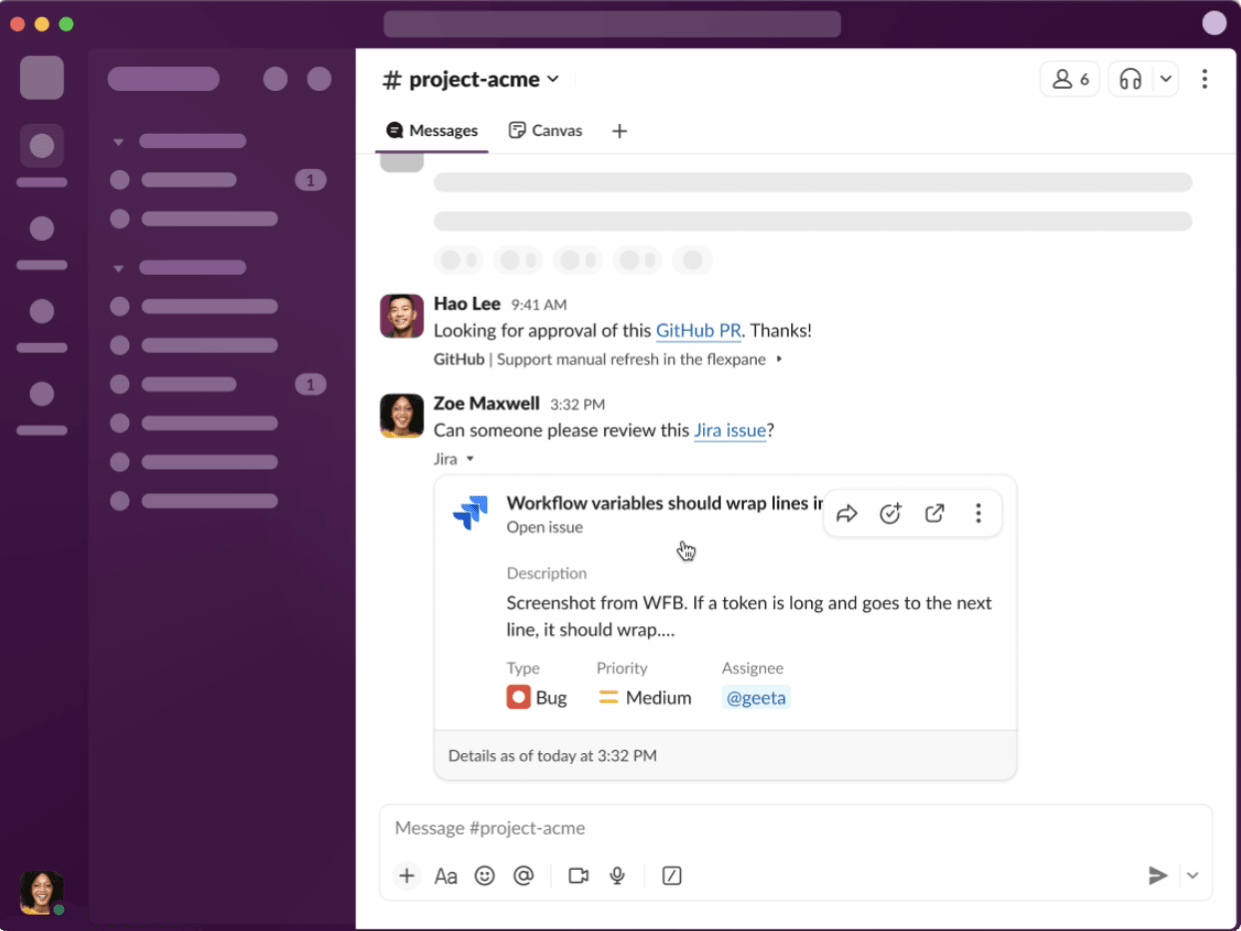
Task: Record a video clip with camera icon
Action: [x=578, y=876]
